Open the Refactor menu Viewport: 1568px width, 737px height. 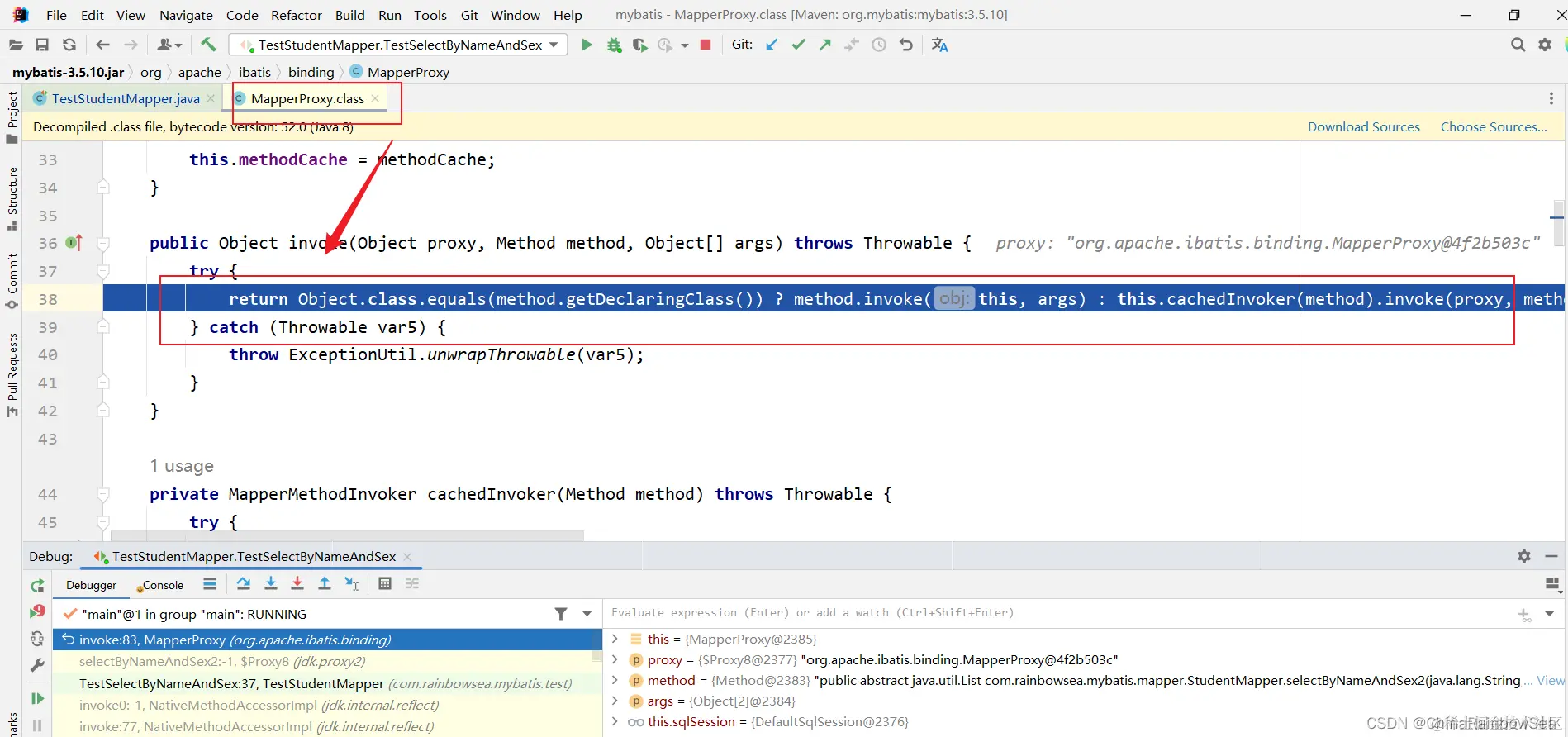coord(296,15)
